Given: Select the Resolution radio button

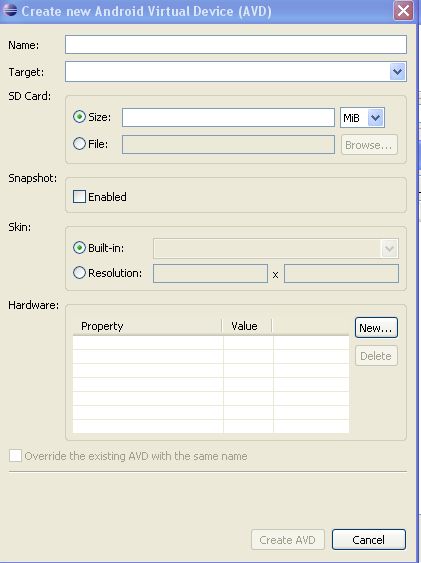Looking at the screenshot, I should 79,273.
